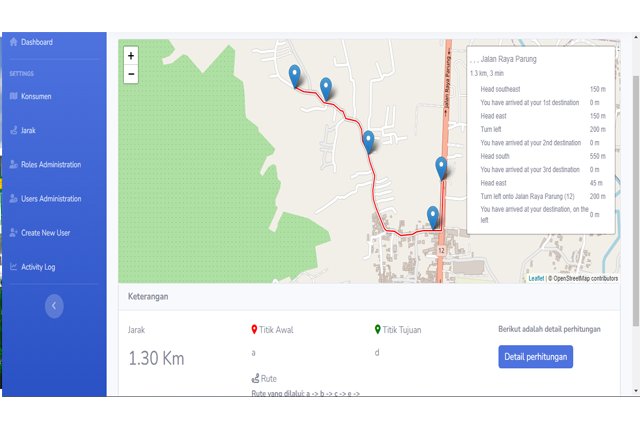Image resolution: width=640 pixels, height=426 pixels.
Task: Click the Konsumen map icon in sidebar
Action: coord(13,96)
